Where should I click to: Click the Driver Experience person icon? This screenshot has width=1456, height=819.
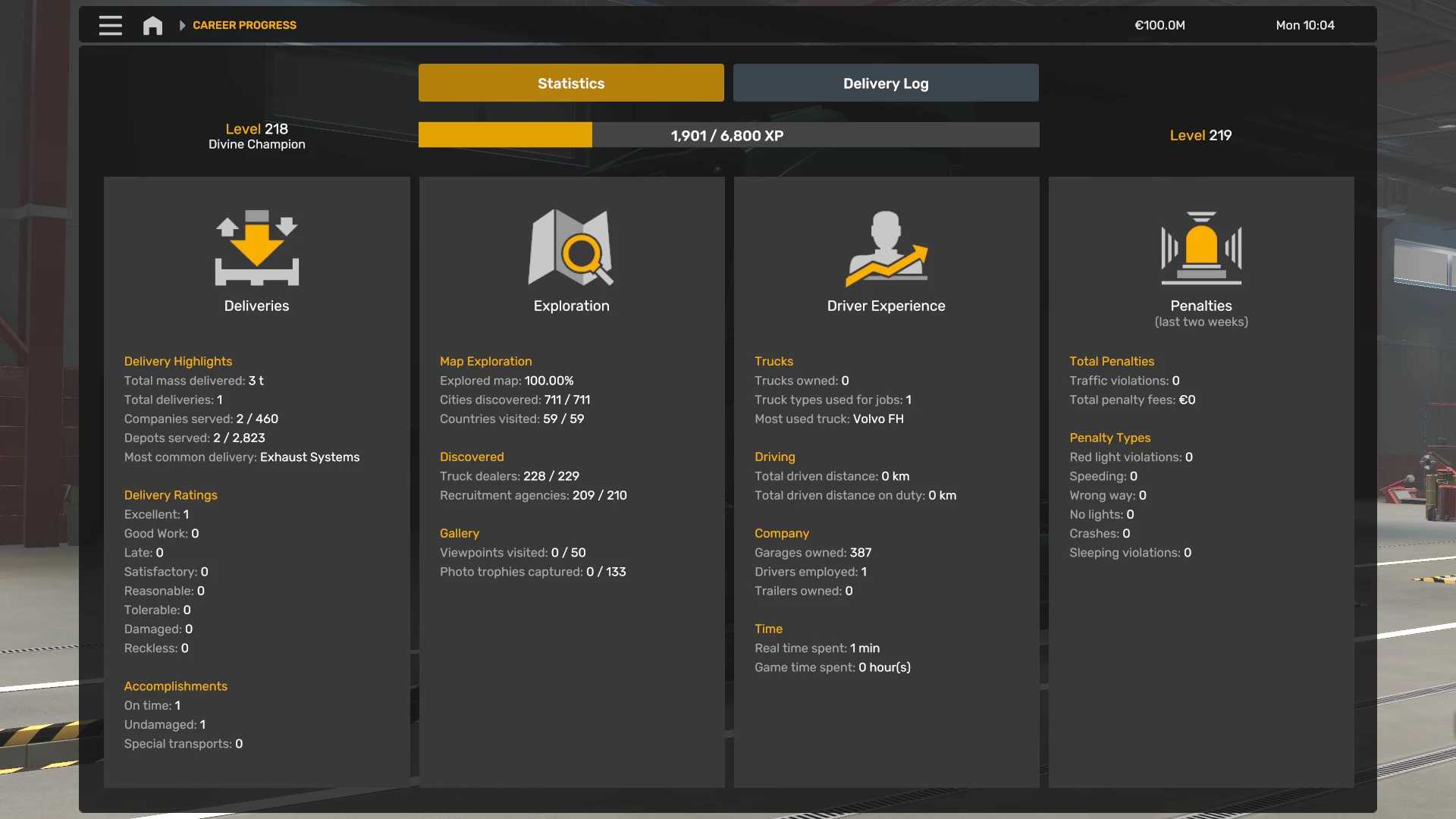coord(886,248)
